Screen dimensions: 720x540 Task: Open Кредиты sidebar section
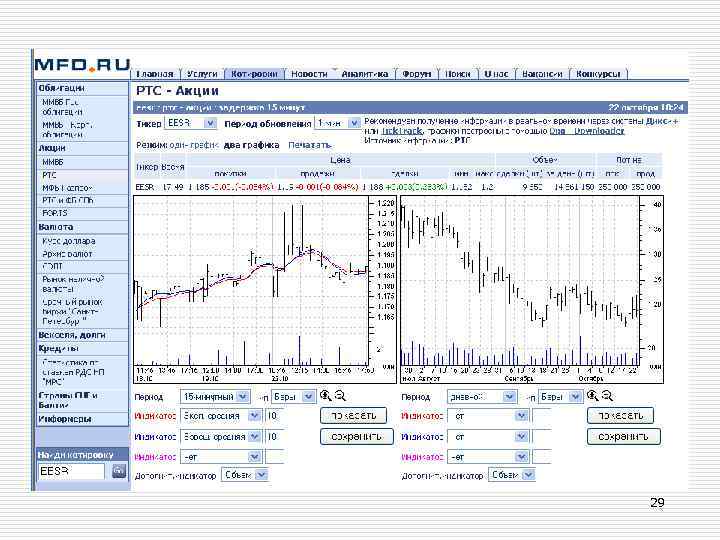pyautogui.click(x=59, y=348)
